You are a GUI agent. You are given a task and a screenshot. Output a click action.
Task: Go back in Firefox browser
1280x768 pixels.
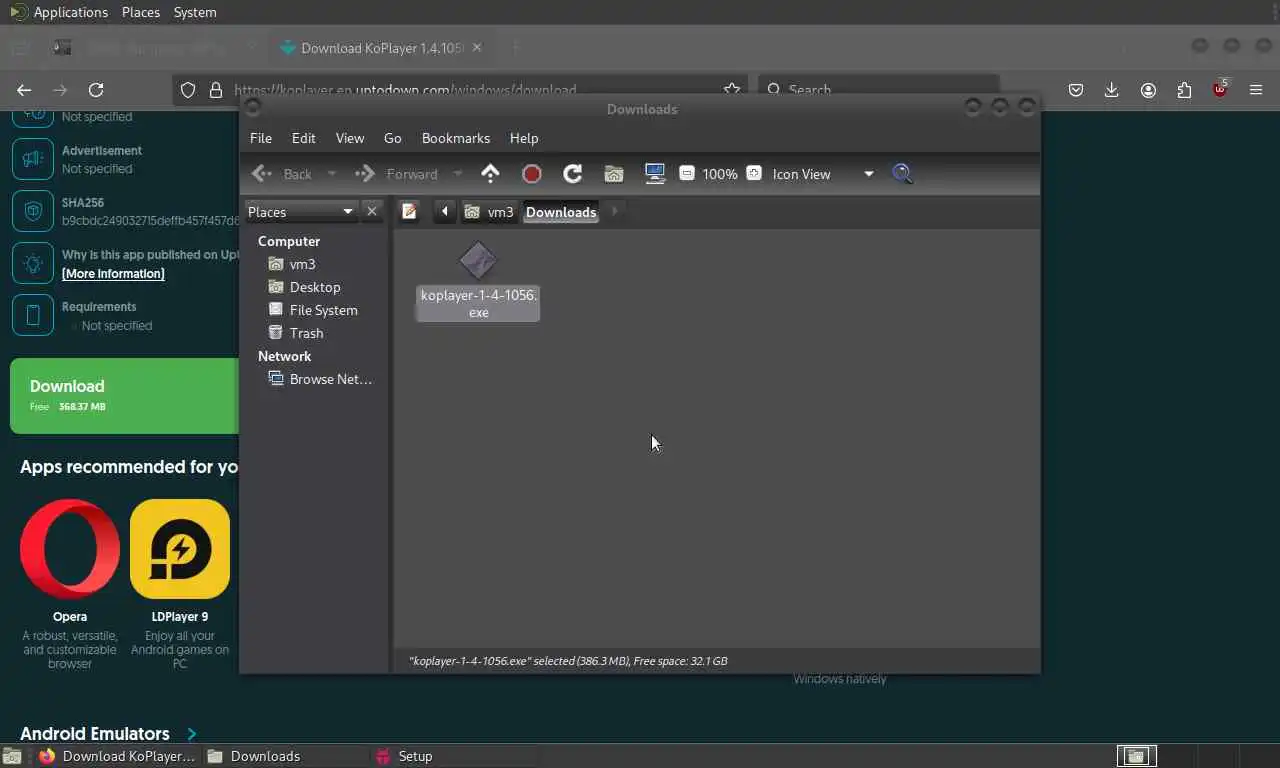click(24, 90)
